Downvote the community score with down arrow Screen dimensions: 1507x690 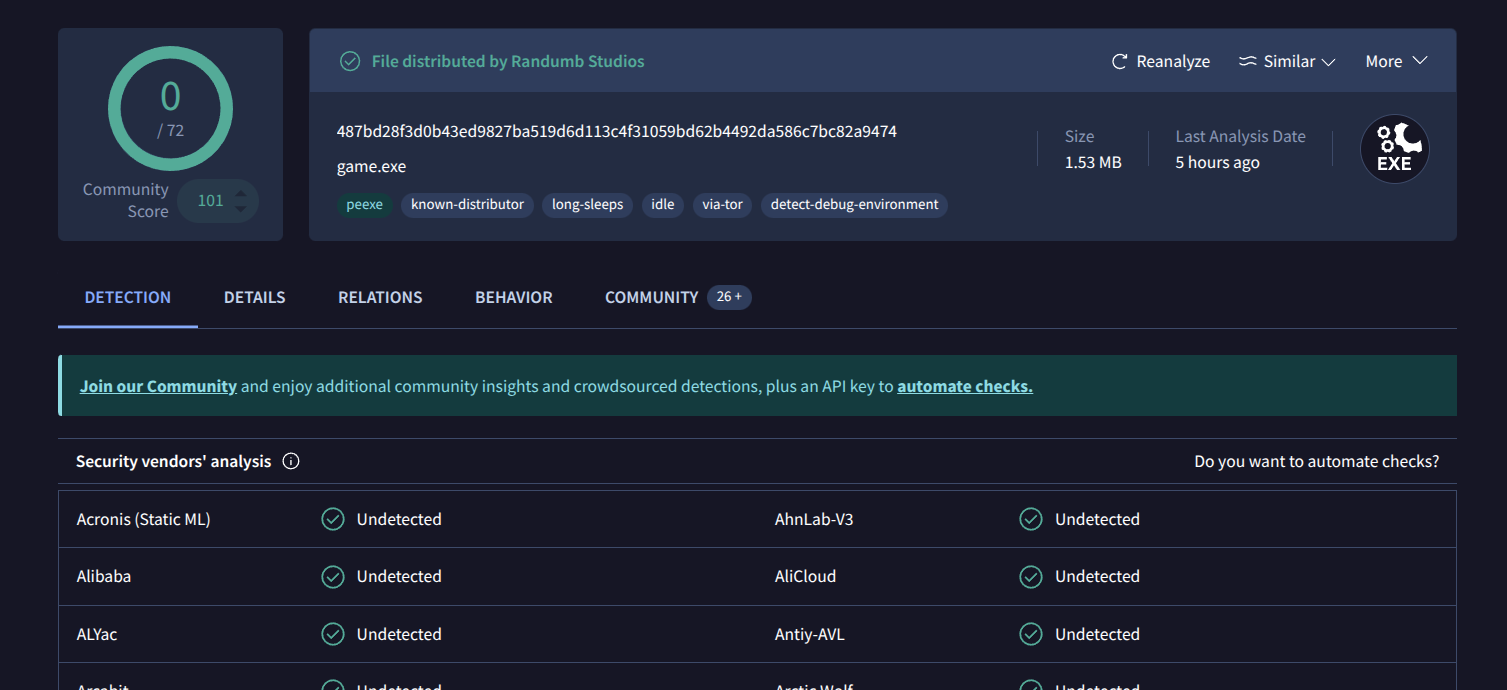tap(241, 208)
